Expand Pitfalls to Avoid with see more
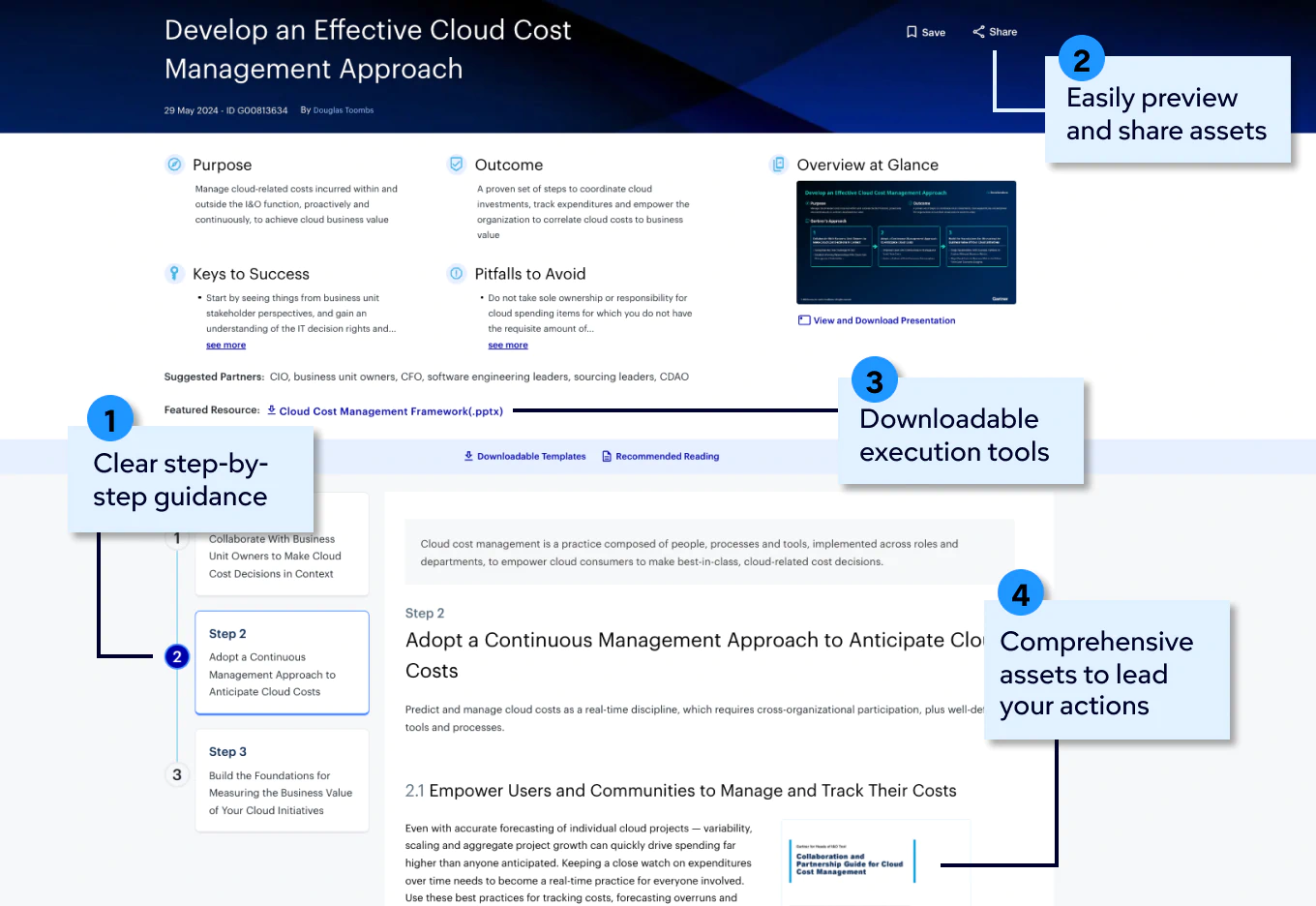This screenshot has height=906, width=1316. tap(508, 346)
